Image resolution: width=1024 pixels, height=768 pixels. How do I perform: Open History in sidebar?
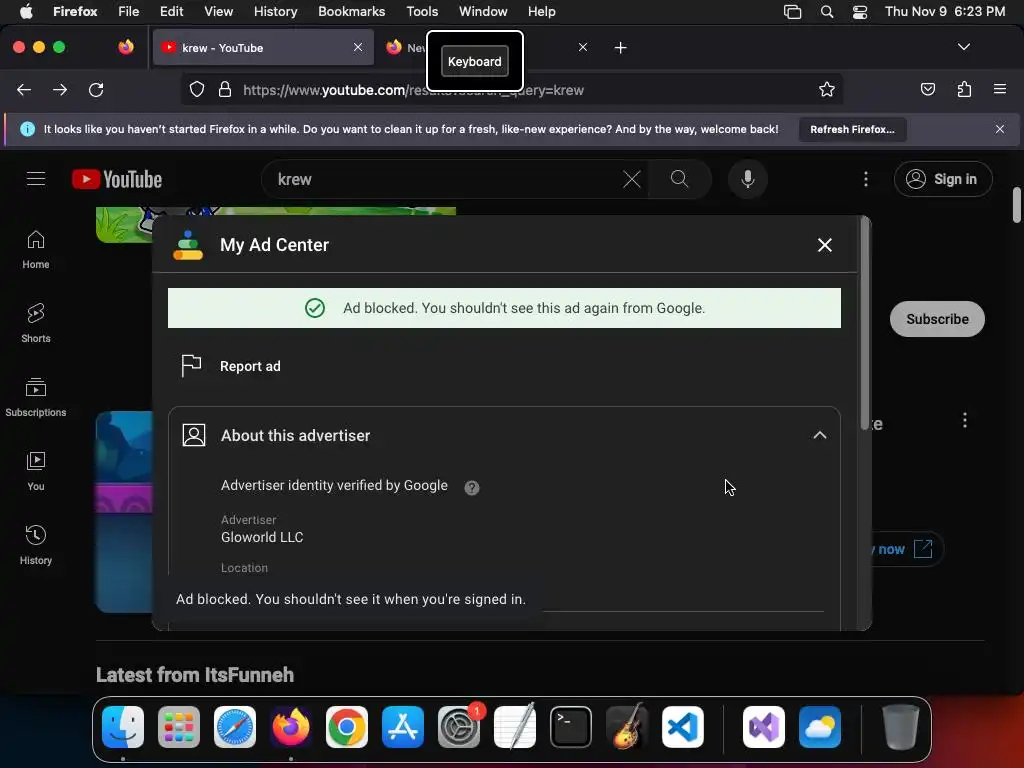[36, 545]
